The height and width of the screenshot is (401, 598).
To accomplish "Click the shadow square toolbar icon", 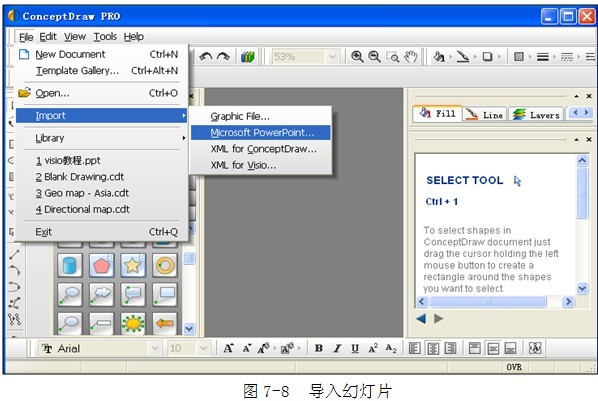I will (487, 57).
